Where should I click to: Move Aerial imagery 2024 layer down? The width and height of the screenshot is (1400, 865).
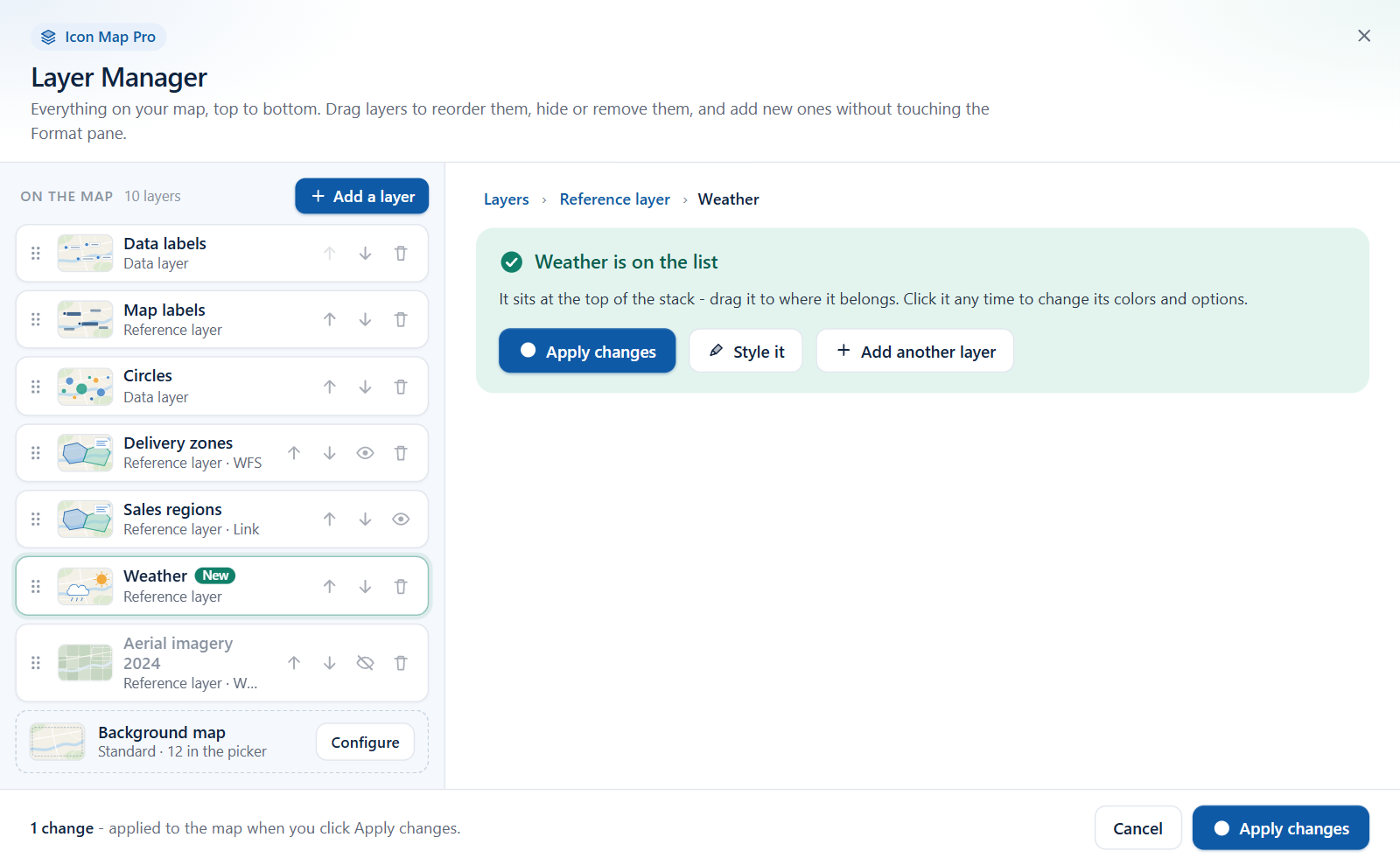pyautogui.click(x=330, y=663)
